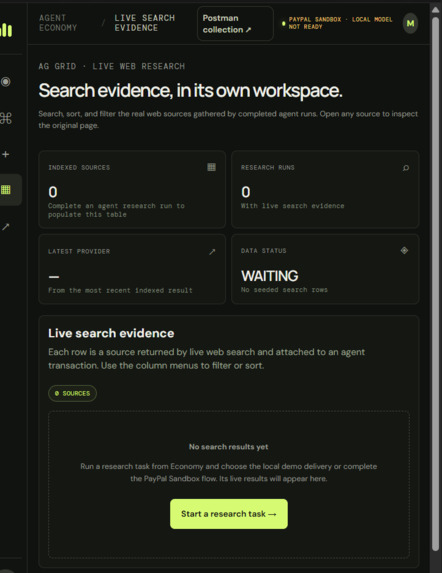Select the green grid sidebar icon
This screenshot has width=442, height=573.
(x=5, y=190)
